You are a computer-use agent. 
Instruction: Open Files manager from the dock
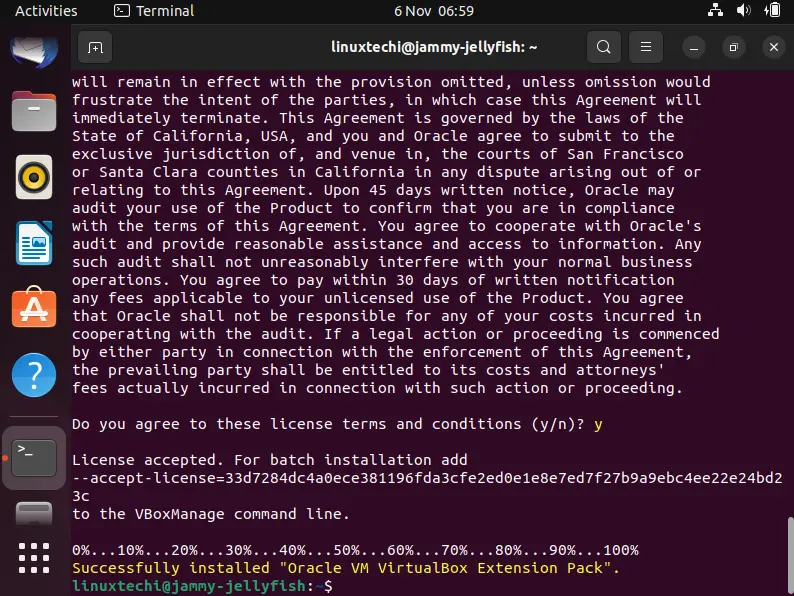tap(34, 111)
